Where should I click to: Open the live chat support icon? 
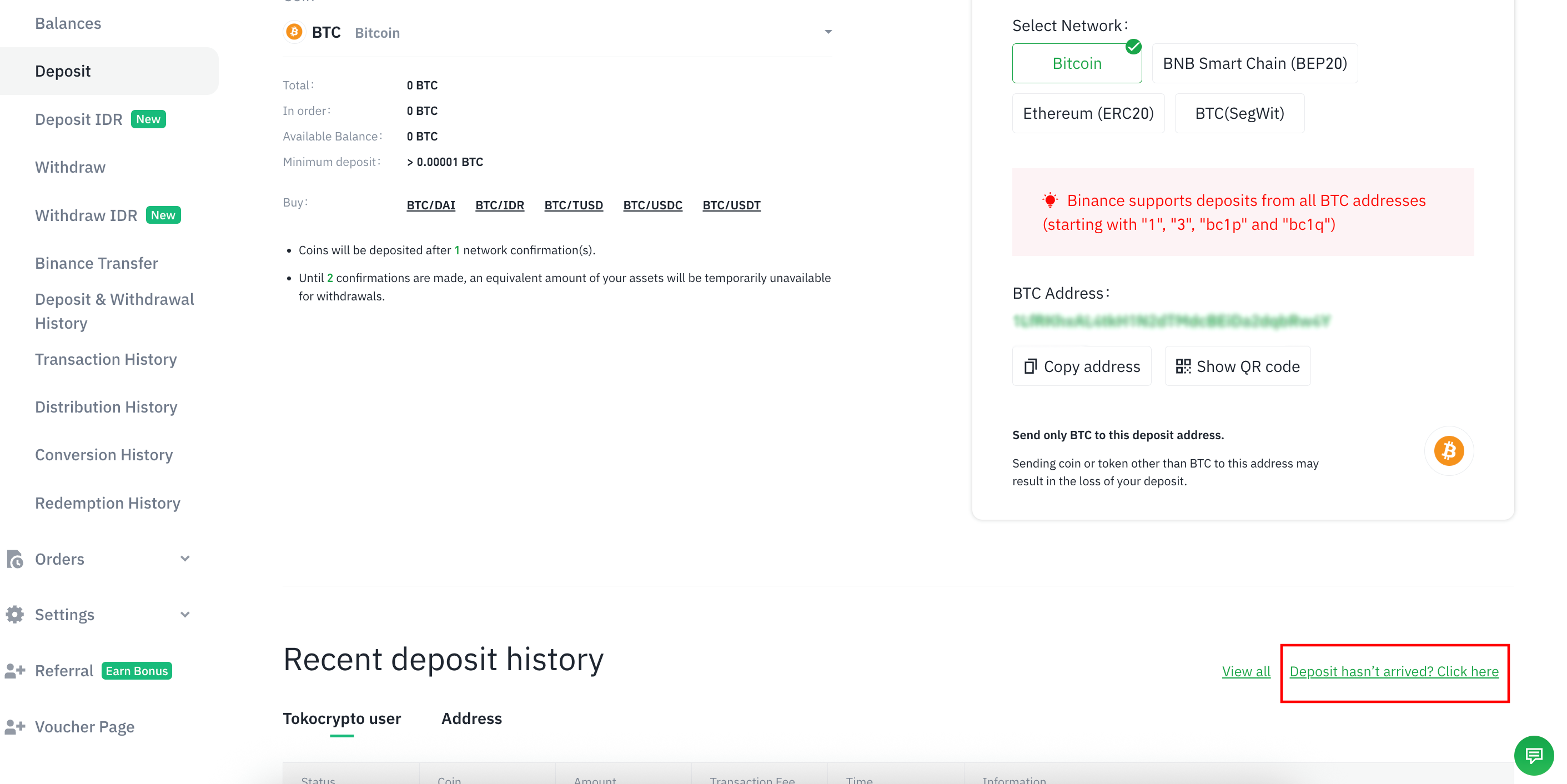click(1534, 756)
